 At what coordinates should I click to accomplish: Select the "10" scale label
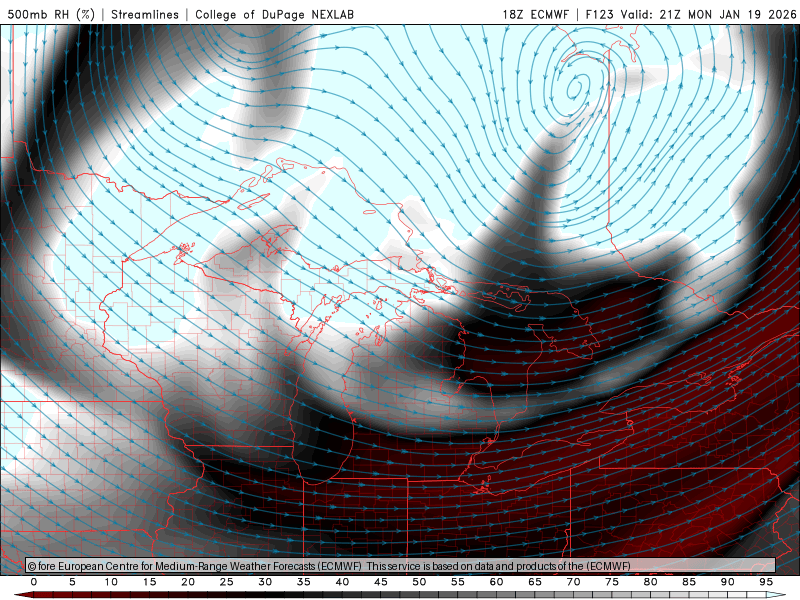(111, 582)
